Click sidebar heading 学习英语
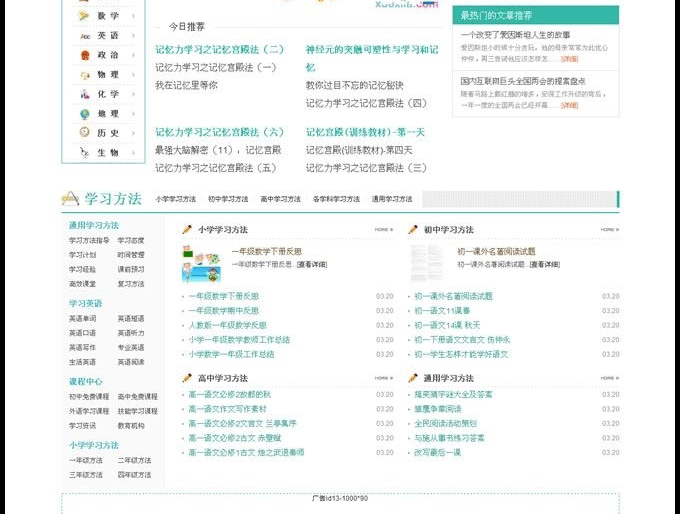The image size is (680, 514). coord(85,304)
